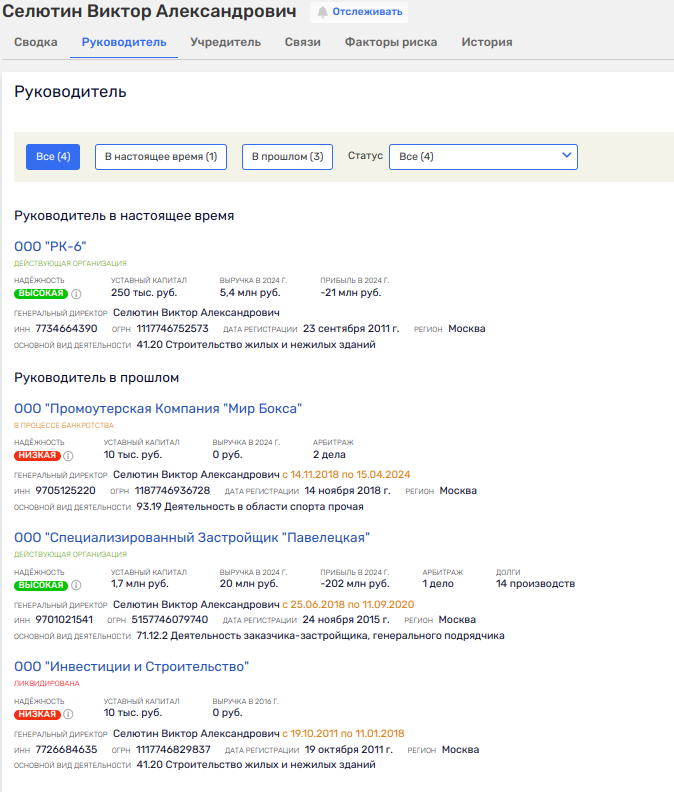Open reliability info icon for "Инвестиции и Строительство"
Image resolution: width=674 pixels, height=792 pixels.
point(68,714)
